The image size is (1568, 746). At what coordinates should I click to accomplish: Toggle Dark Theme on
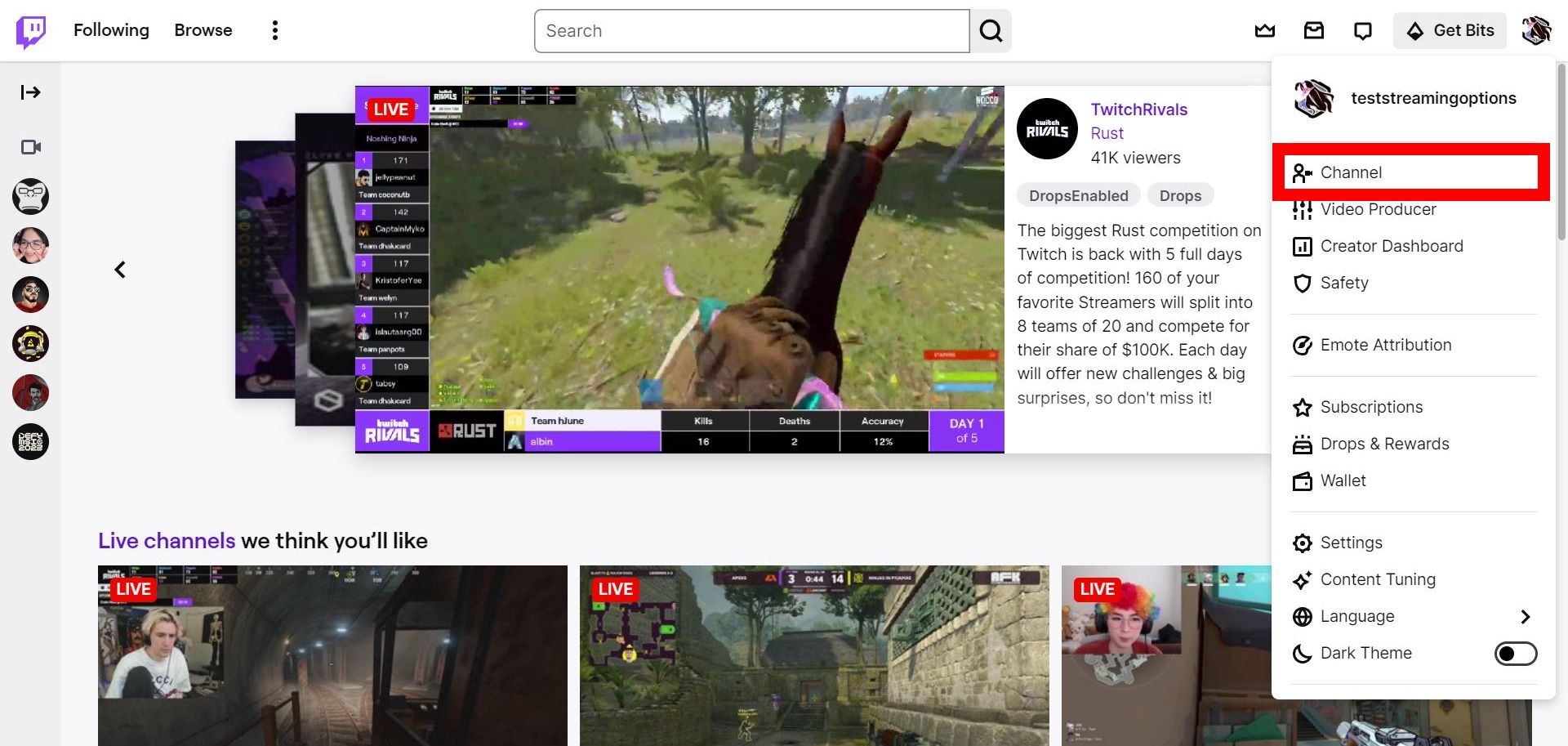coord(1515,653)
